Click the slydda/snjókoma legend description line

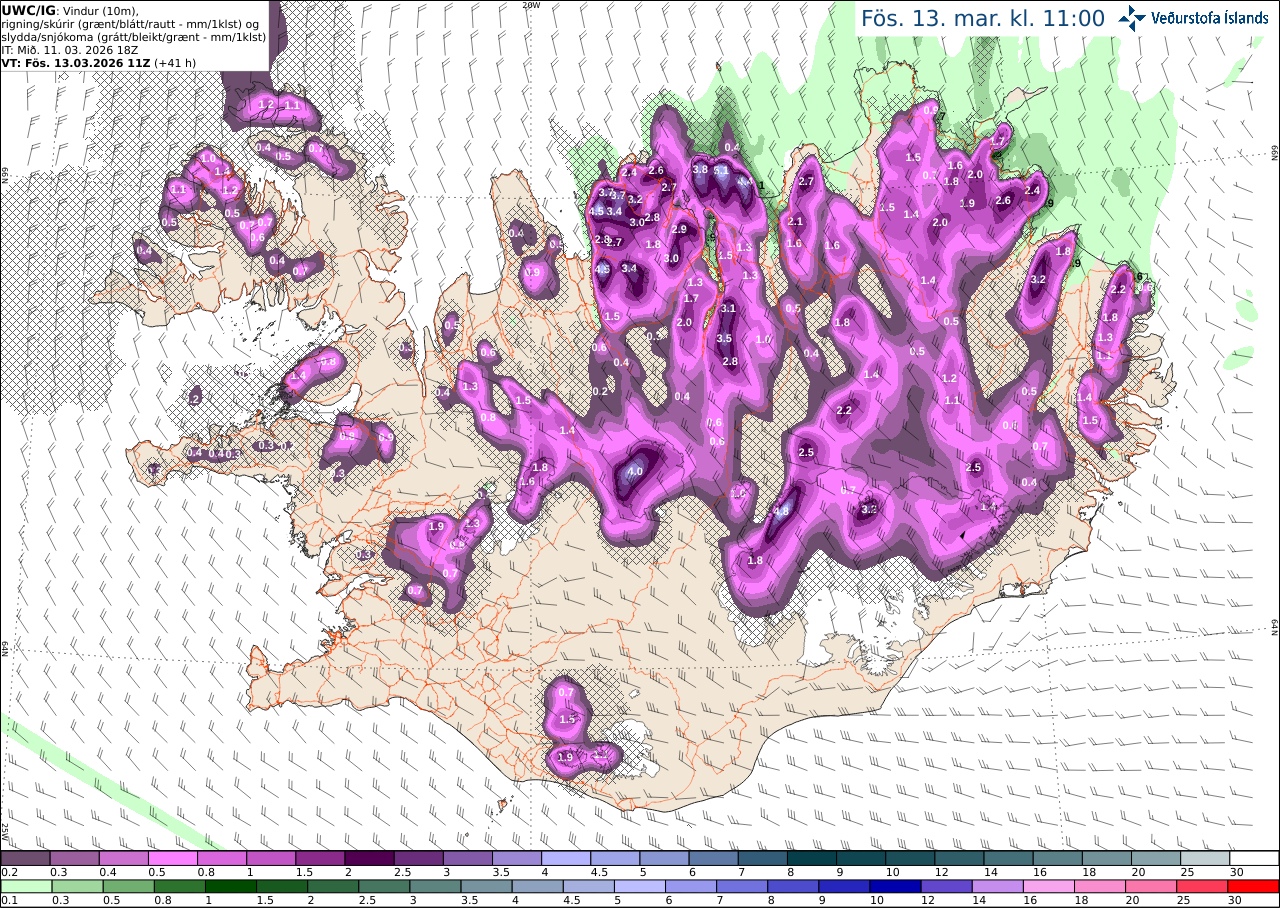[134, 36]
